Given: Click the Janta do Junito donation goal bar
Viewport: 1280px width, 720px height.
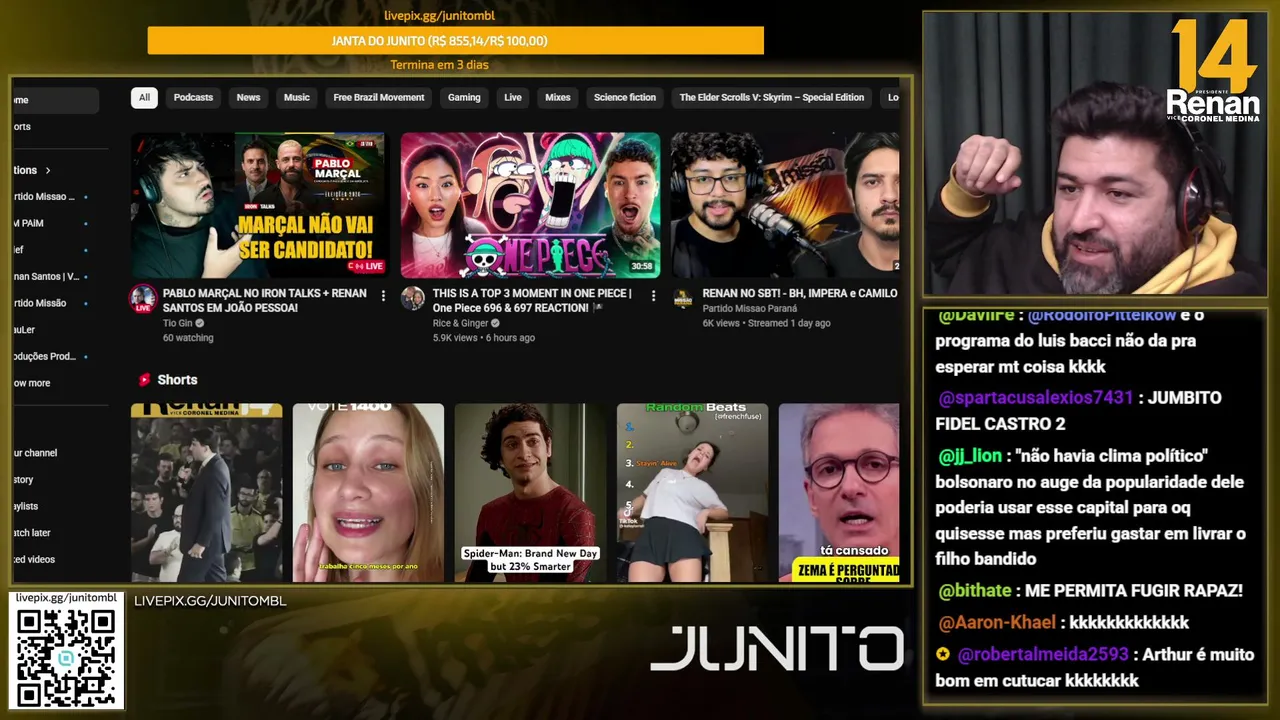Looking at the screenshot, I should point(456,41).
